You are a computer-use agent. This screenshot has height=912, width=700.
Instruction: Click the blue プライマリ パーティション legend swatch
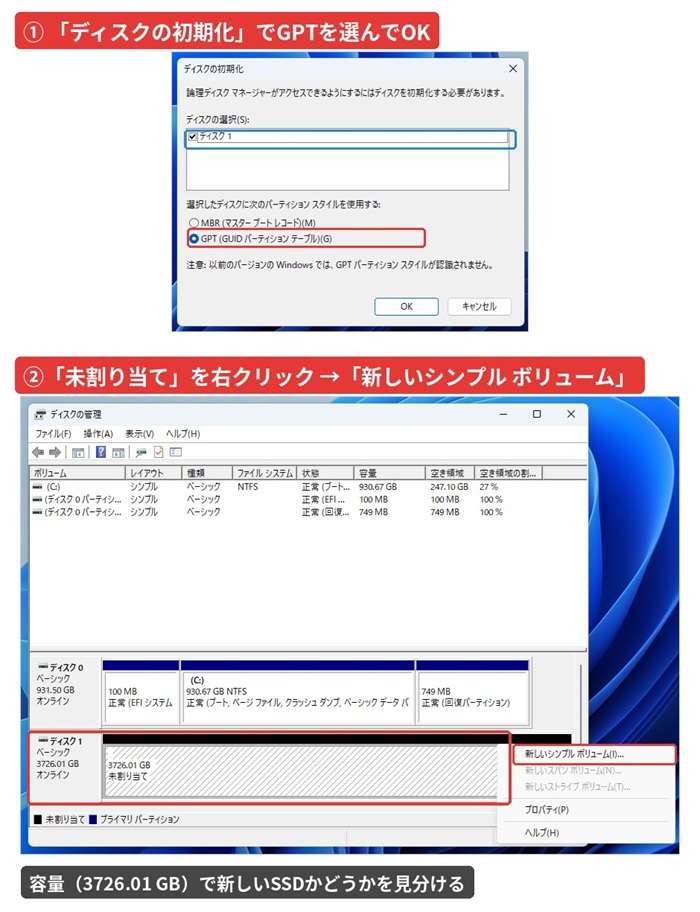pyautogui.click(x=92, y=820)
